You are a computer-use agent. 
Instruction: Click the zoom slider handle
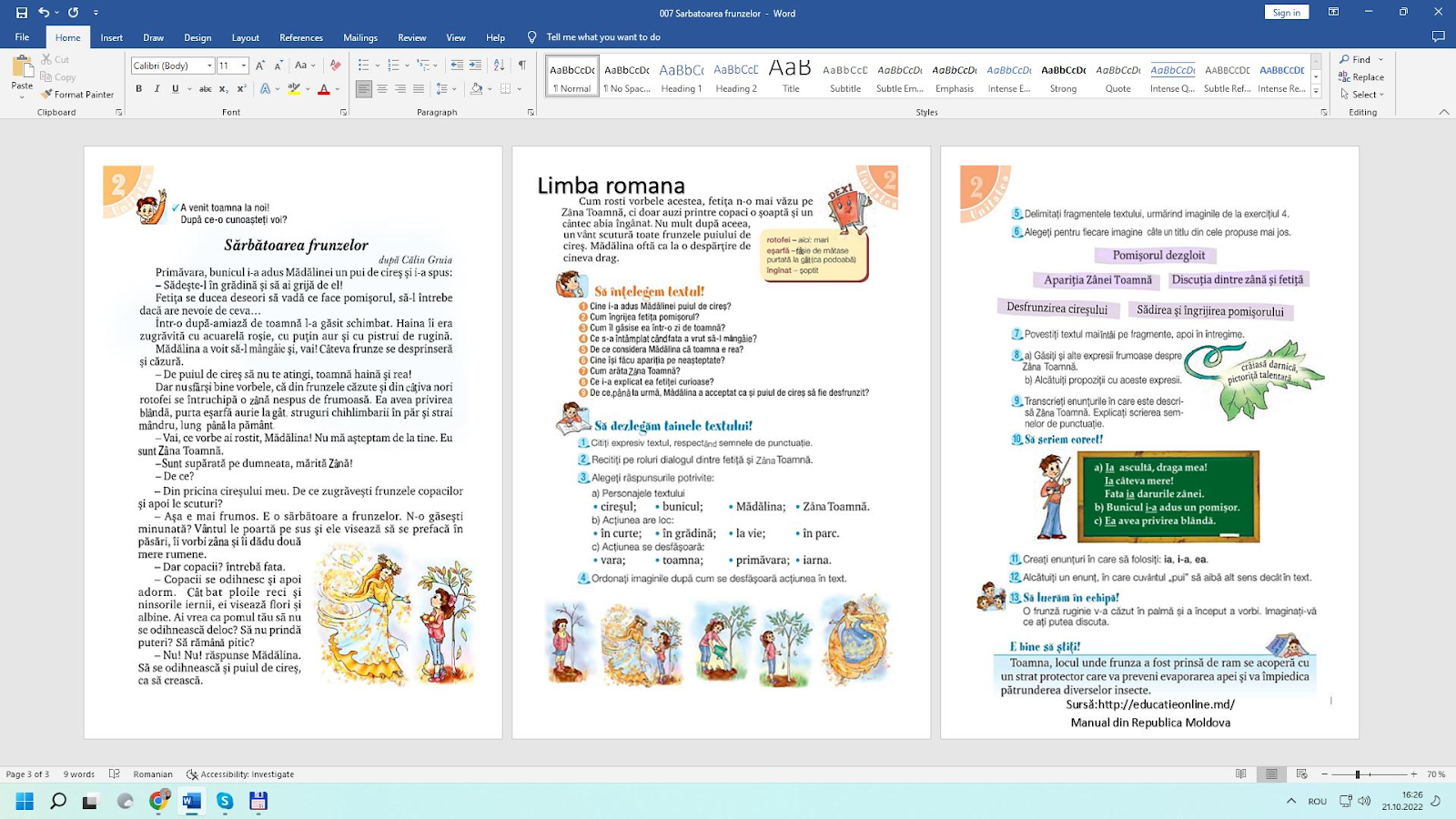(1357, 774)
